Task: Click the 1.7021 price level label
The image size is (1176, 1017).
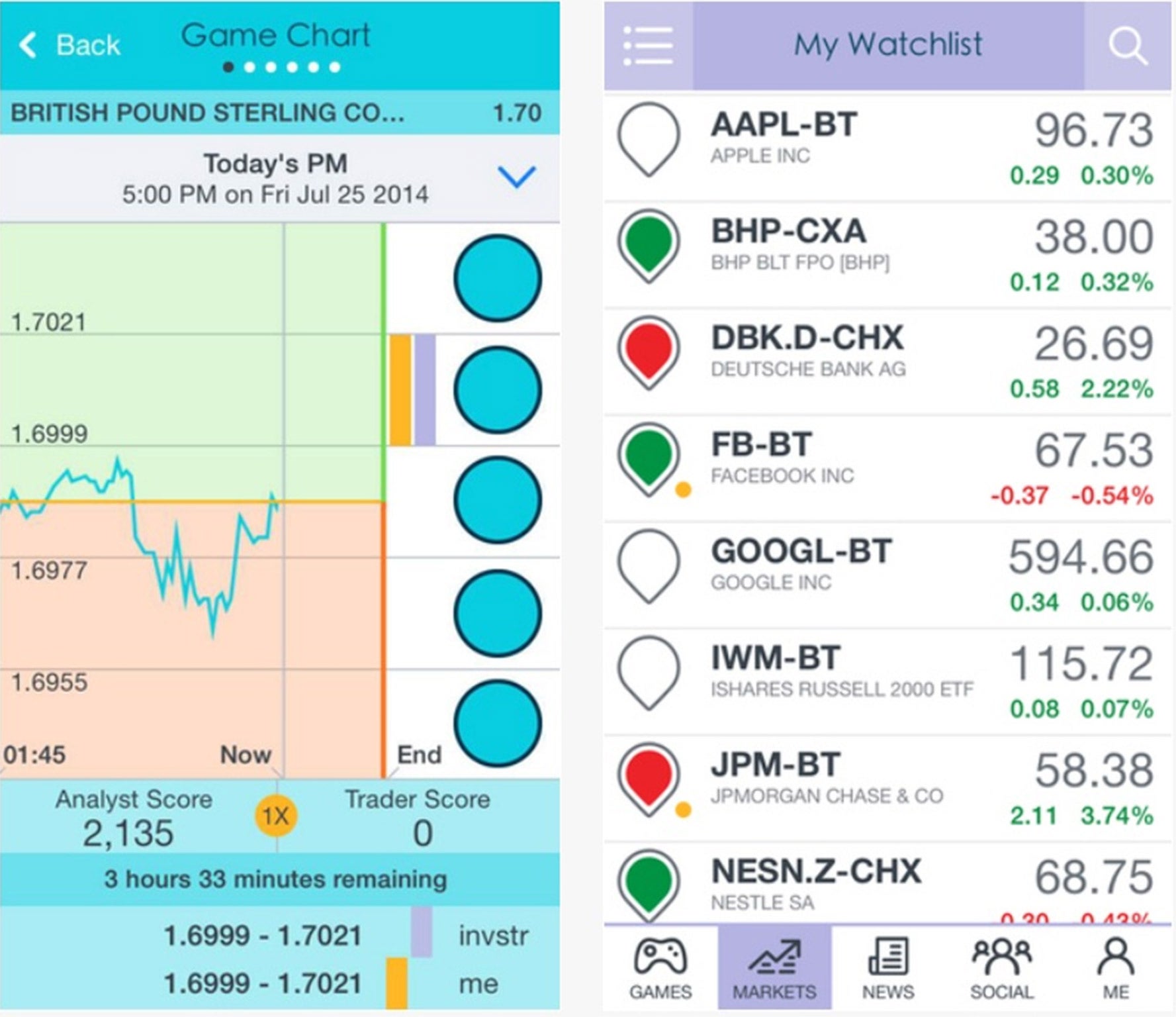Action: click(49, 322)
